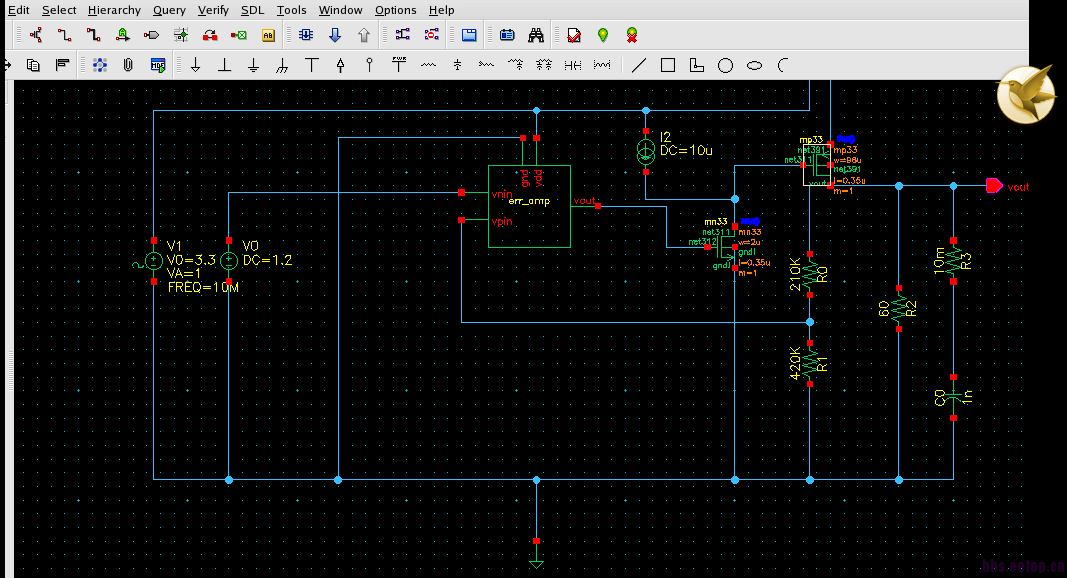The width and height of the screenshot is (1067, 578).
Task: Expand the Options menu
Action: [x=395, y=10]
